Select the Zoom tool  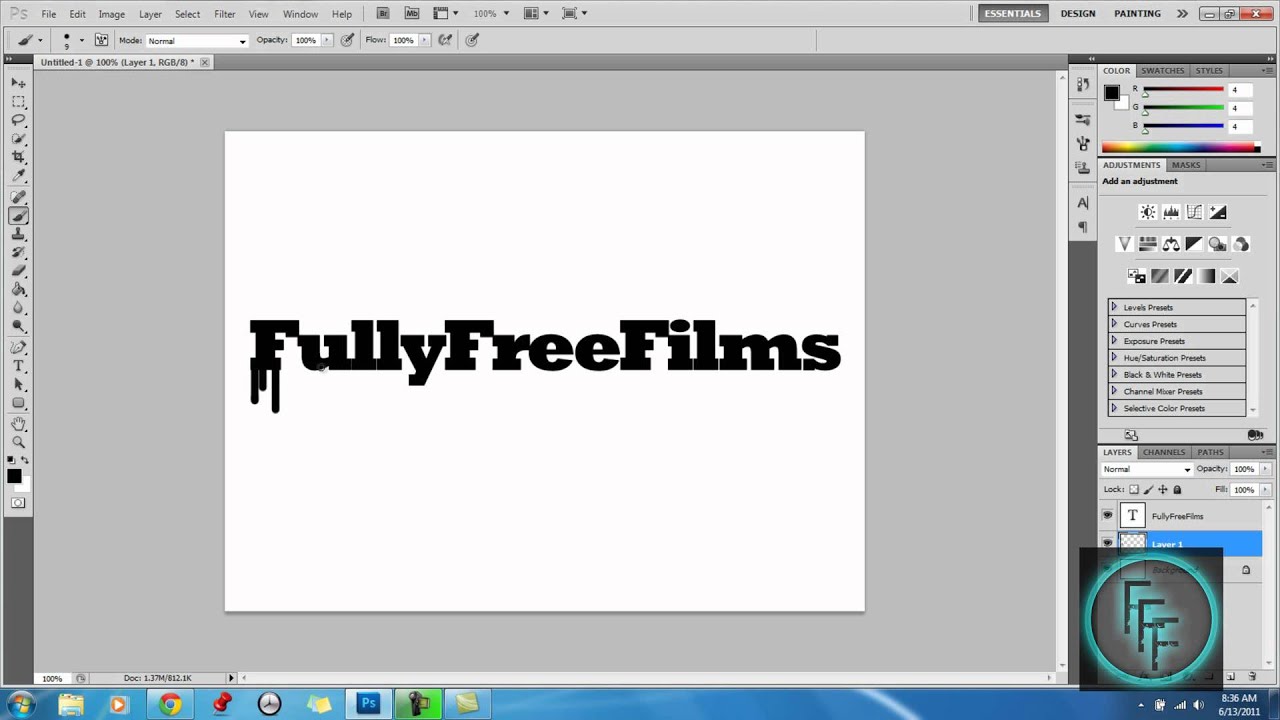pos(18,442)
